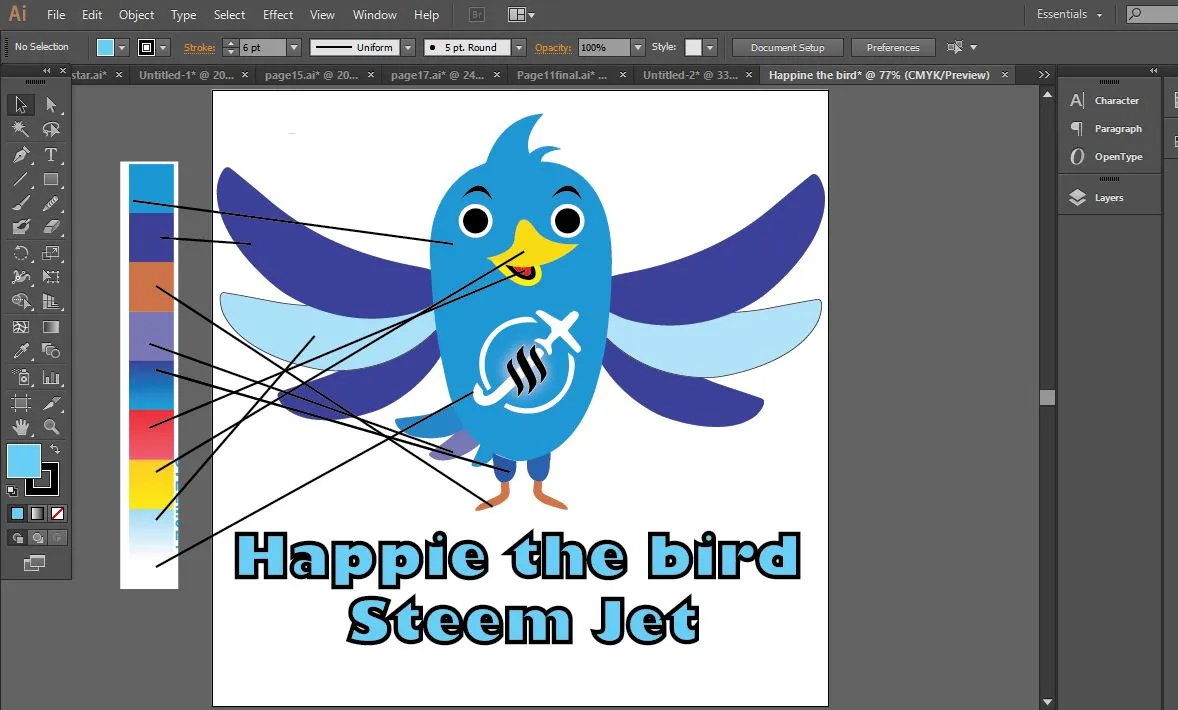Enable Draw Inside mode
This screenshot has width=1178, height=710.
57,538
